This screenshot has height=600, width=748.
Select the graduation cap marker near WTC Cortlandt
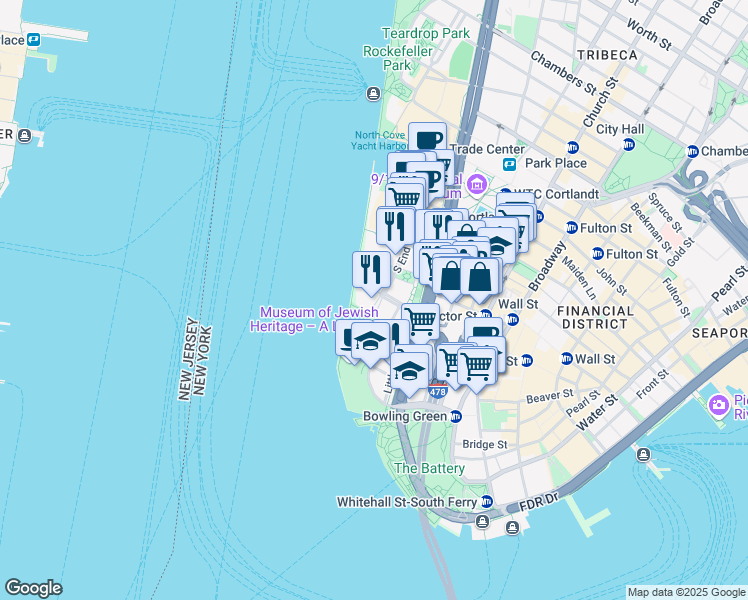click(x=497, y=245)
